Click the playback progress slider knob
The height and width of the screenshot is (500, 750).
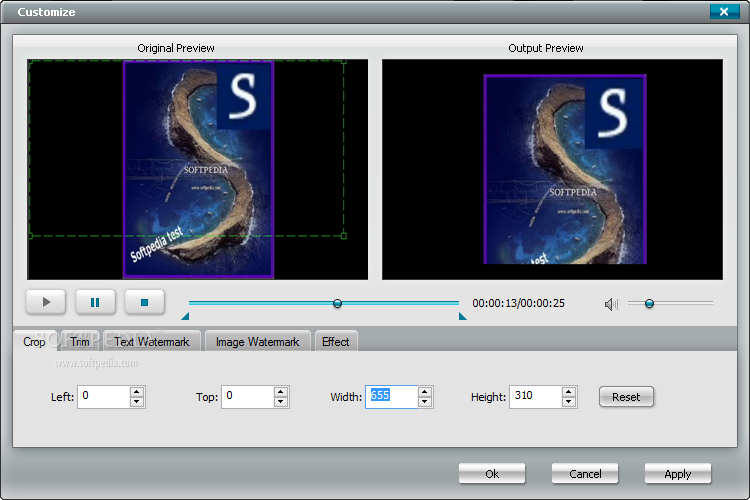337,303
